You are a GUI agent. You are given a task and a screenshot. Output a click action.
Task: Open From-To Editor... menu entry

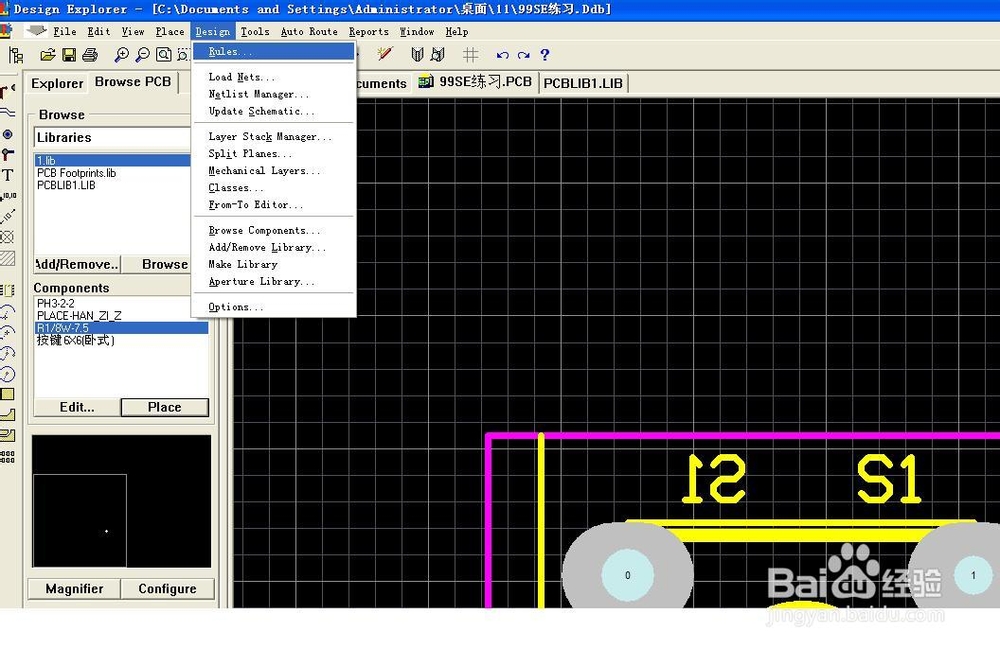point(274,205)
